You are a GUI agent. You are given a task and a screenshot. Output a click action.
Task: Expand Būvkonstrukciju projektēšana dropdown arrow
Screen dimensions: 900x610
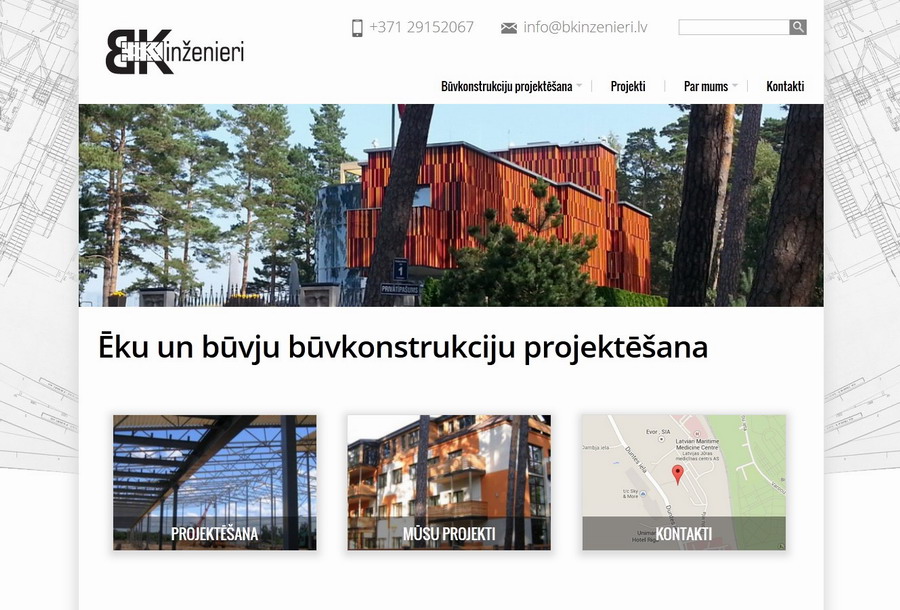(x=579, y=86)
